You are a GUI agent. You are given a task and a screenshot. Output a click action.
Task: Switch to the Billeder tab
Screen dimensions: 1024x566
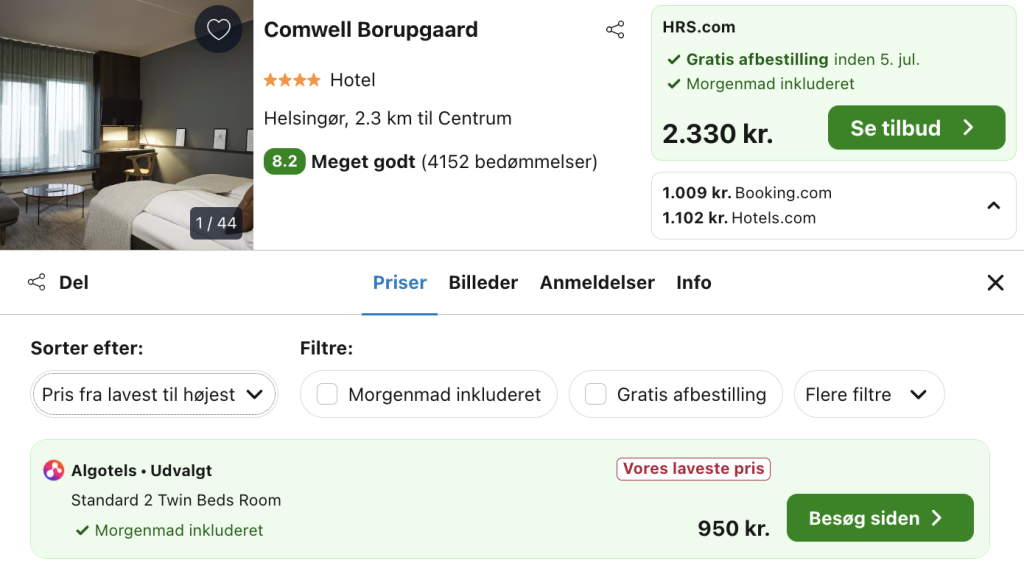[x=483, y=283]
